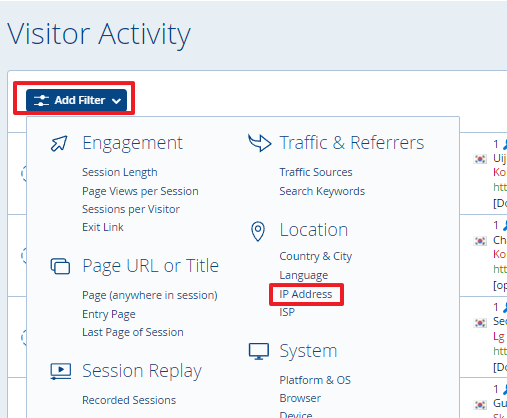The width and height of the screenshot is (507, 418).
Task: Click the Location section heading
Action: (x=314, y=230)
